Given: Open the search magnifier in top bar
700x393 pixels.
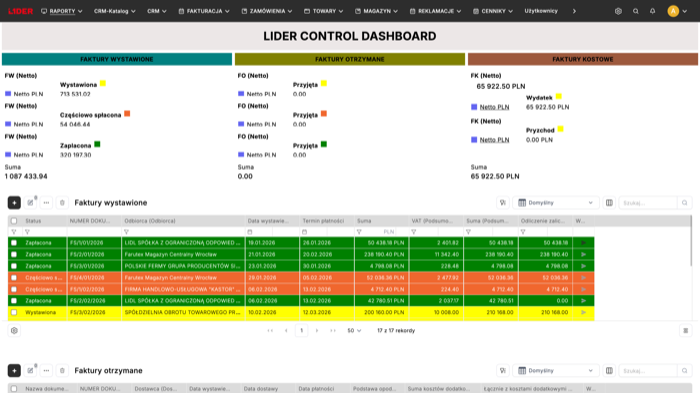Looking at the screenshot, I should click(x=635, y=11).
